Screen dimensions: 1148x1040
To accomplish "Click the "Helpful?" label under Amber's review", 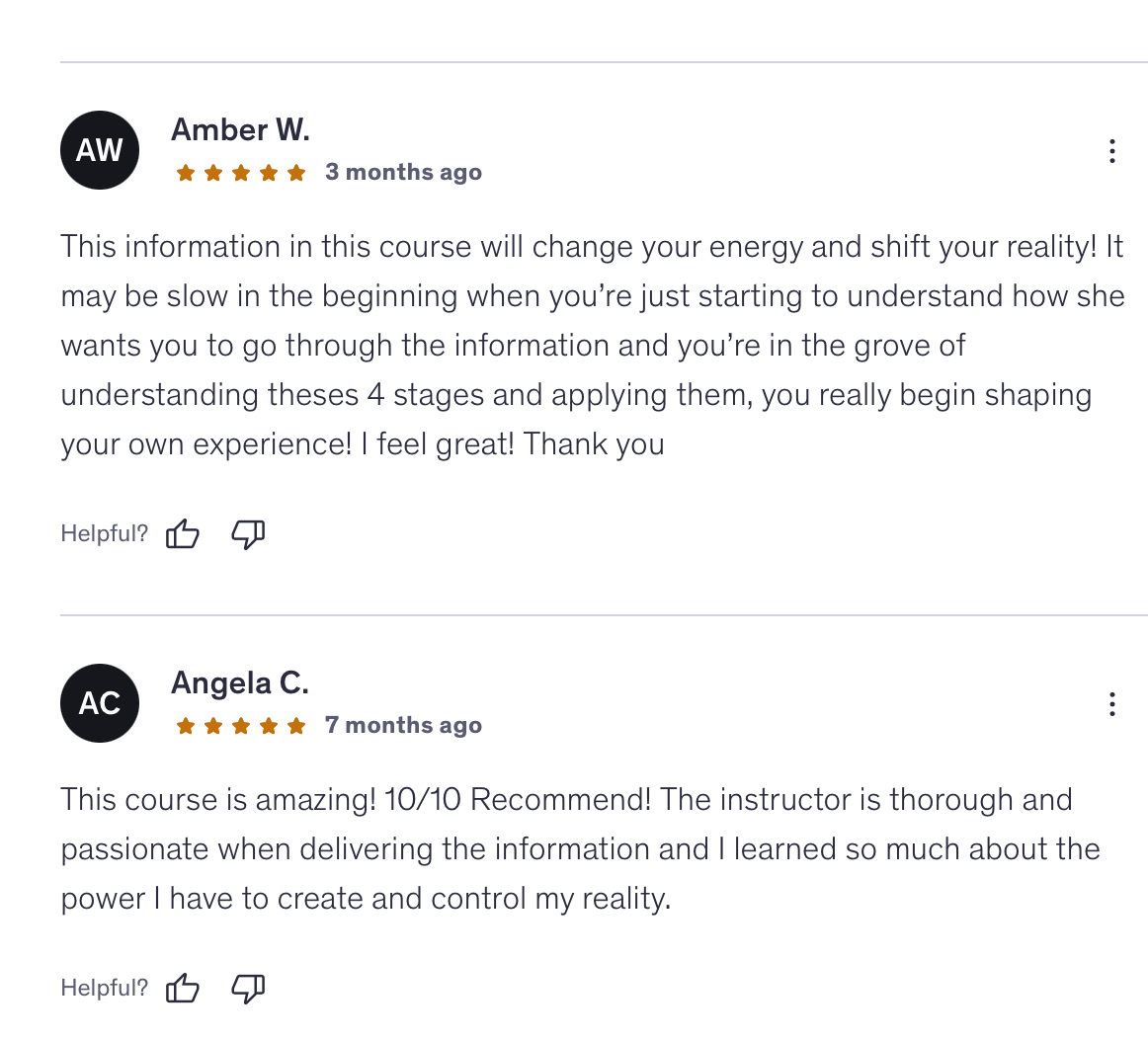I will pos(104,534).
